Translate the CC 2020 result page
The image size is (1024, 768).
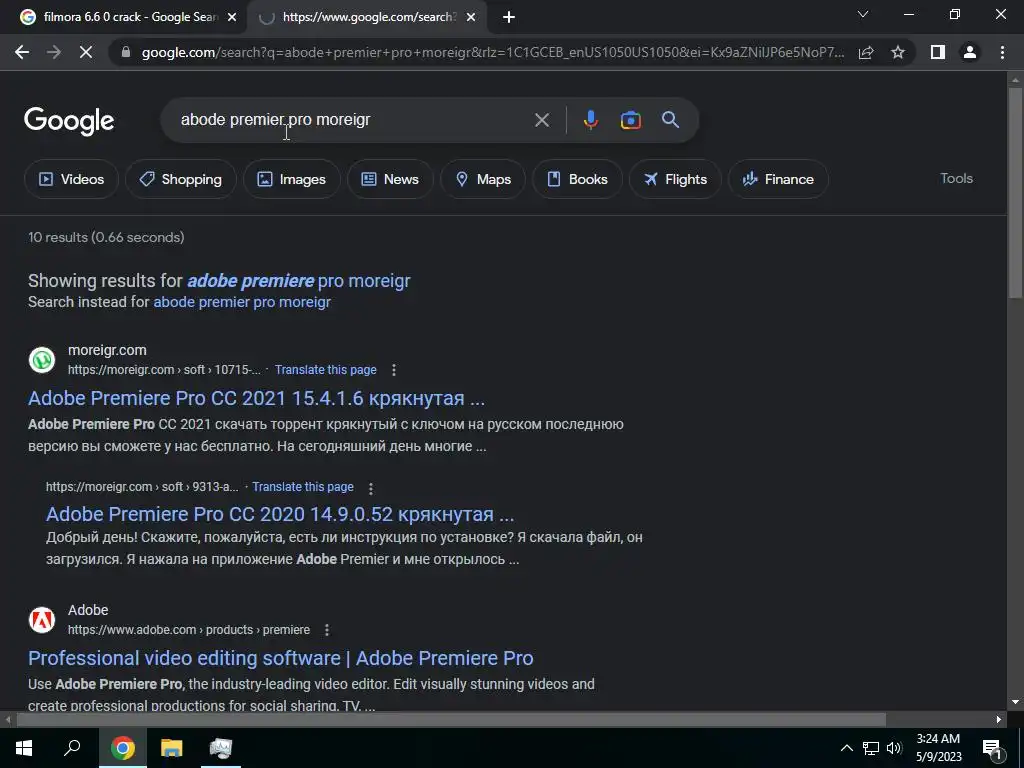click(x=303, y=487)
